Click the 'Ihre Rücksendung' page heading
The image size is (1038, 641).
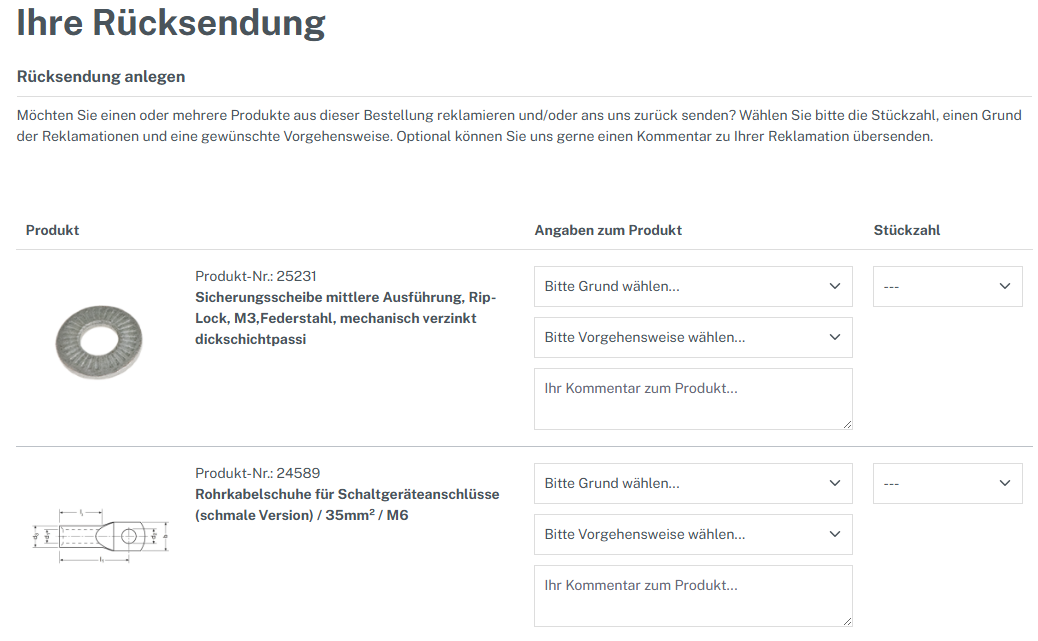[171, 23]
